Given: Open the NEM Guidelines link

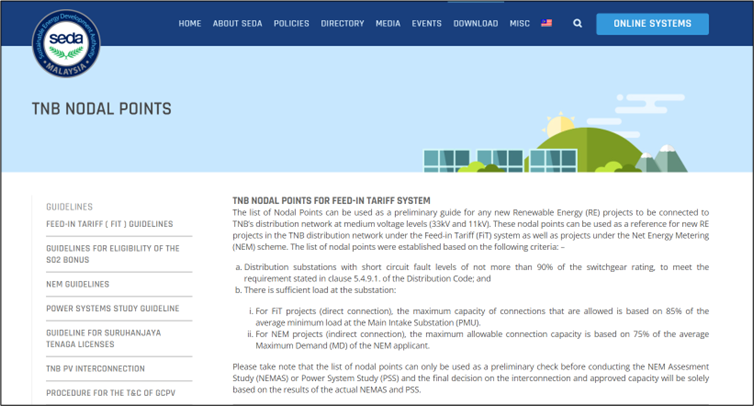Looking at the screenshot, I should pos(78,284).
